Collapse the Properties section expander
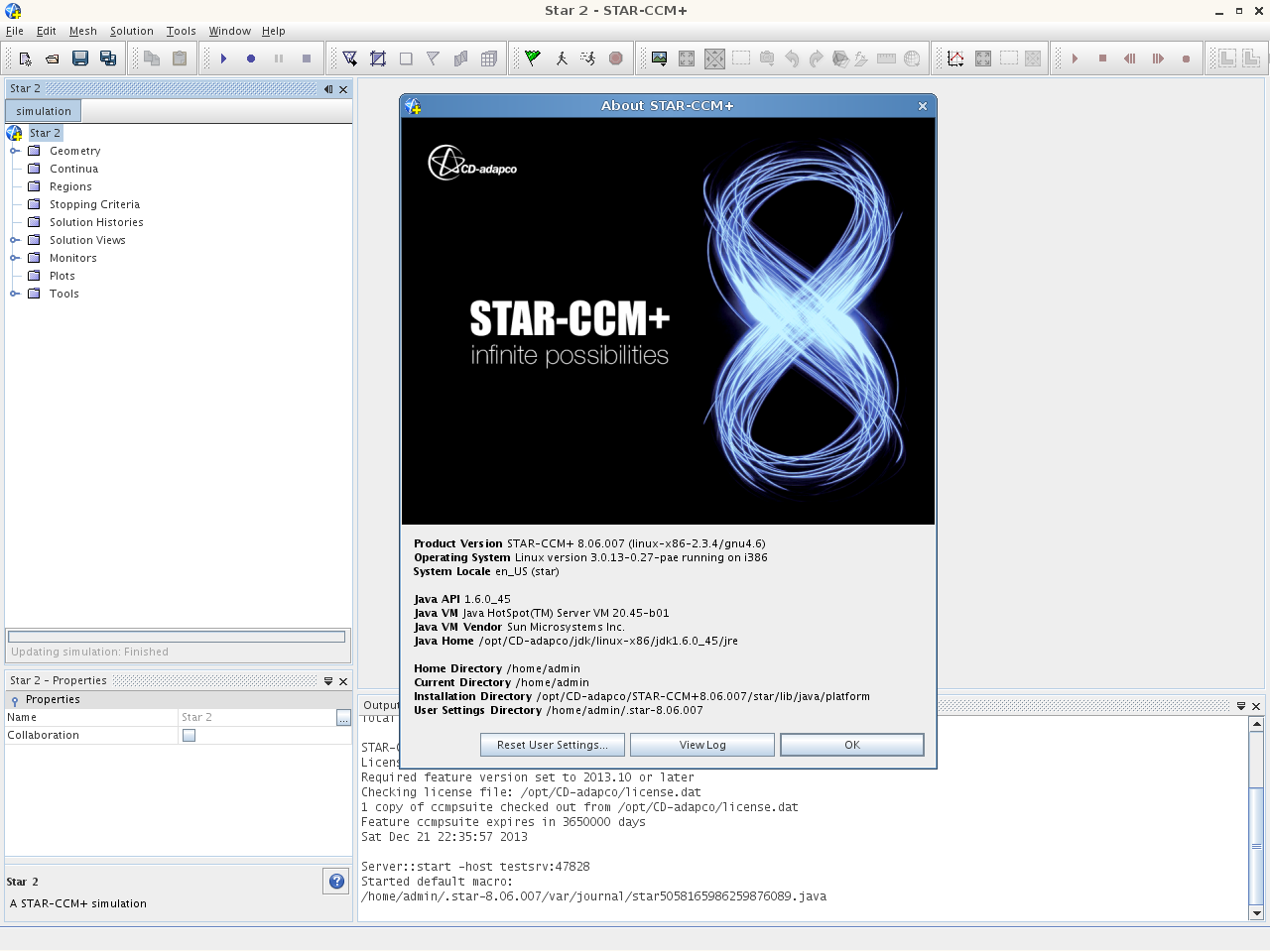The height and width of the screenshot is (952, 1270). [x=14, y=700]
